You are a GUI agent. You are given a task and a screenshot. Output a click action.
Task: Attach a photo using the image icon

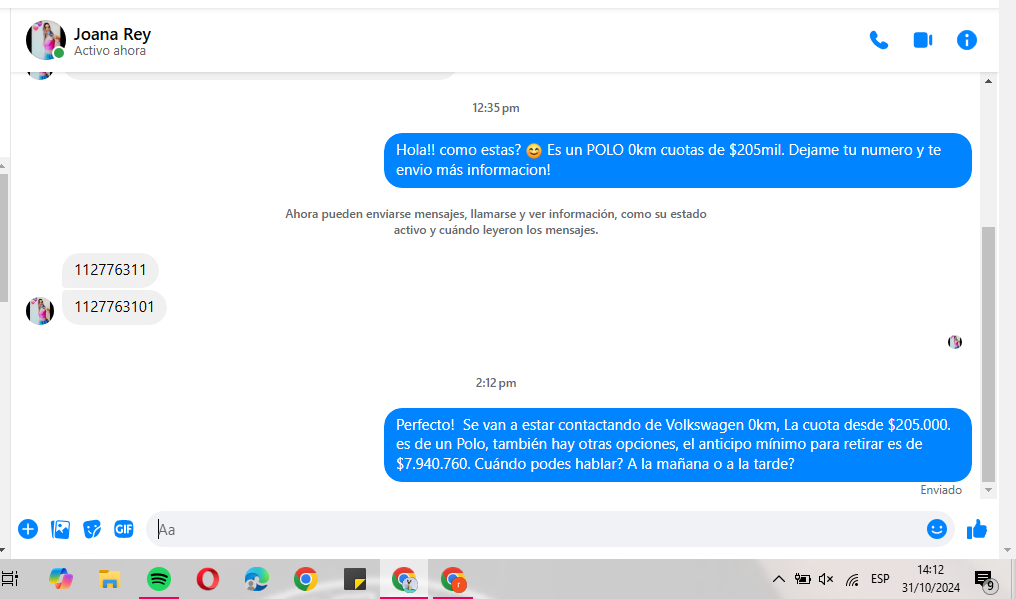pyautogui.click(x=60, y=529)
